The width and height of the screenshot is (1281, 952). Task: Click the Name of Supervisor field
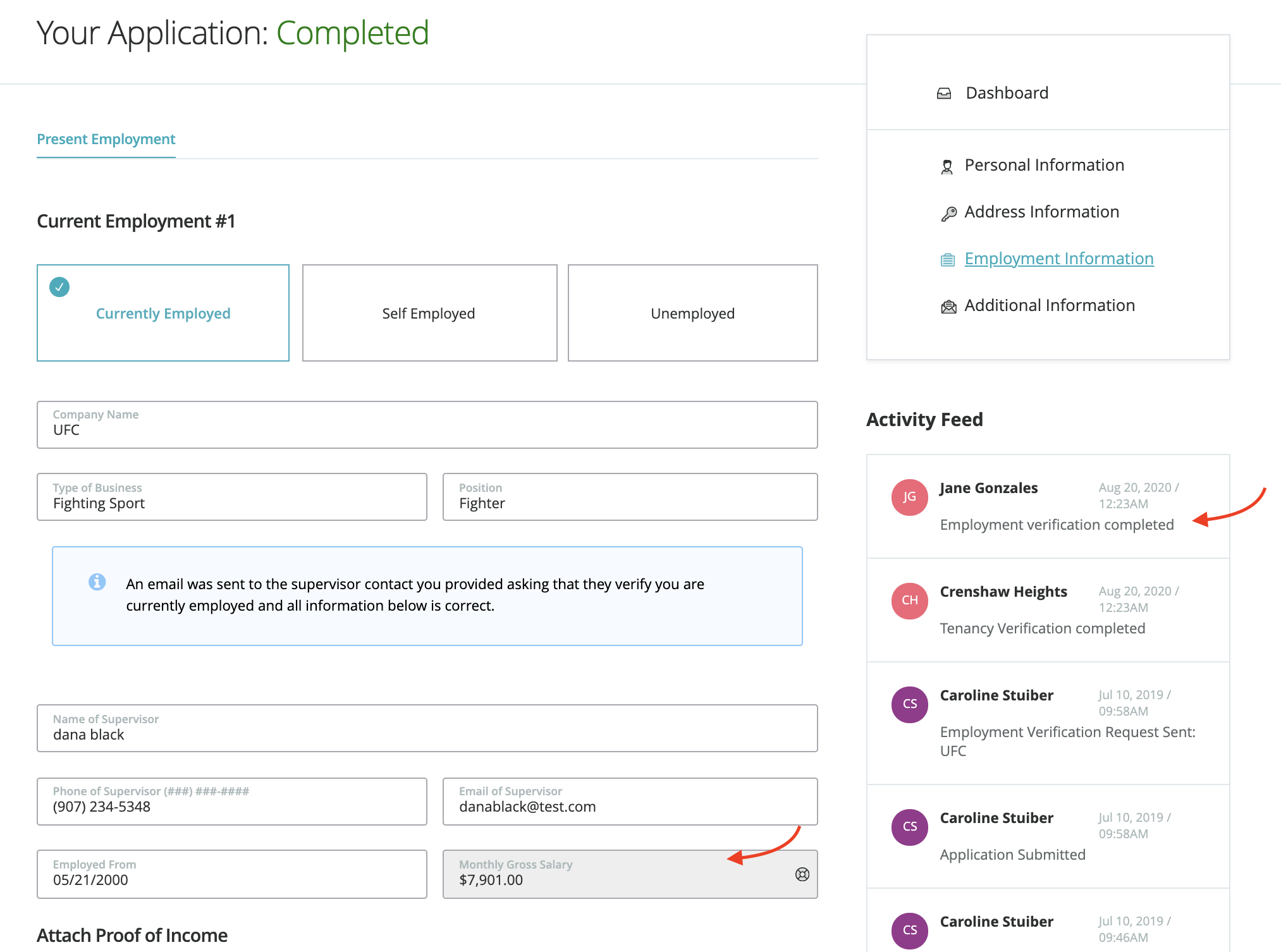[427, 728]
